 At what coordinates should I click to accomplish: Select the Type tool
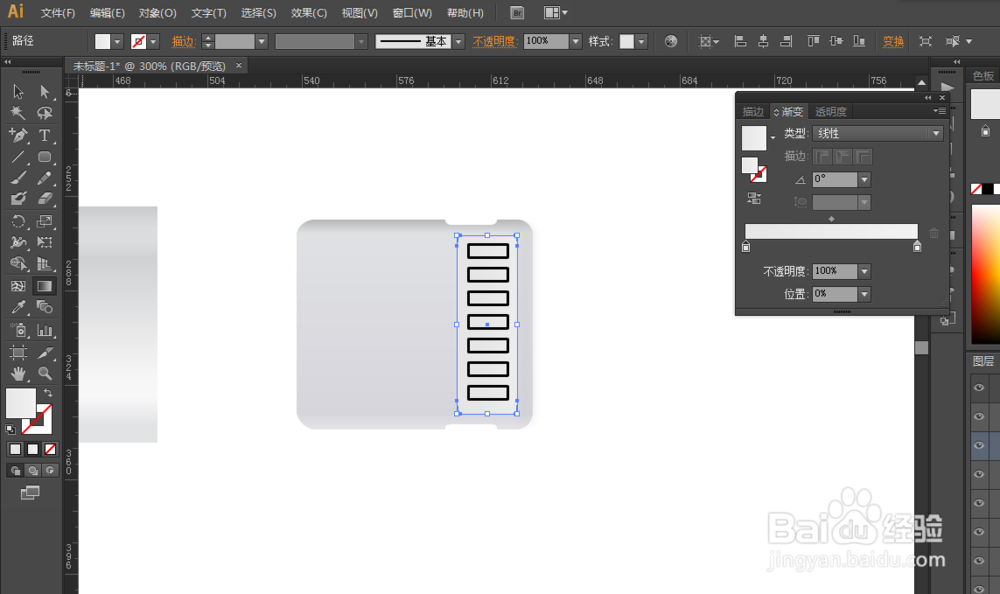44,135
